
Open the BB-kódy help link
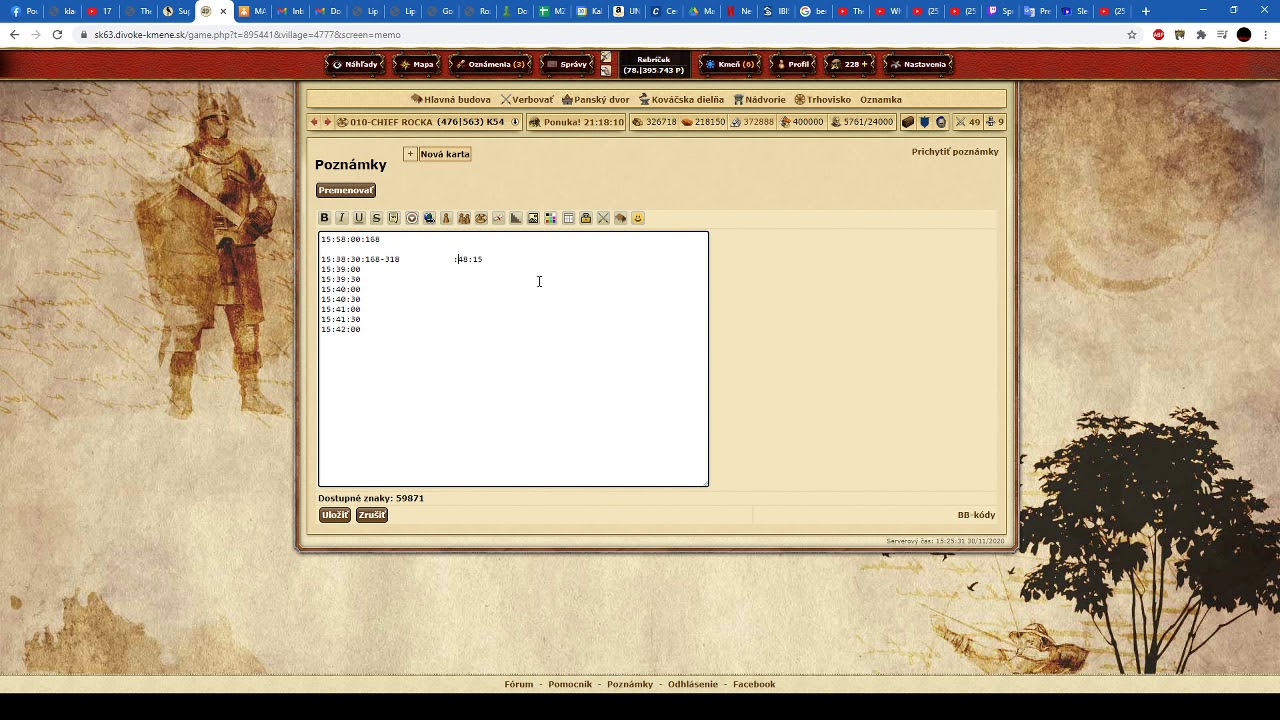976,515
